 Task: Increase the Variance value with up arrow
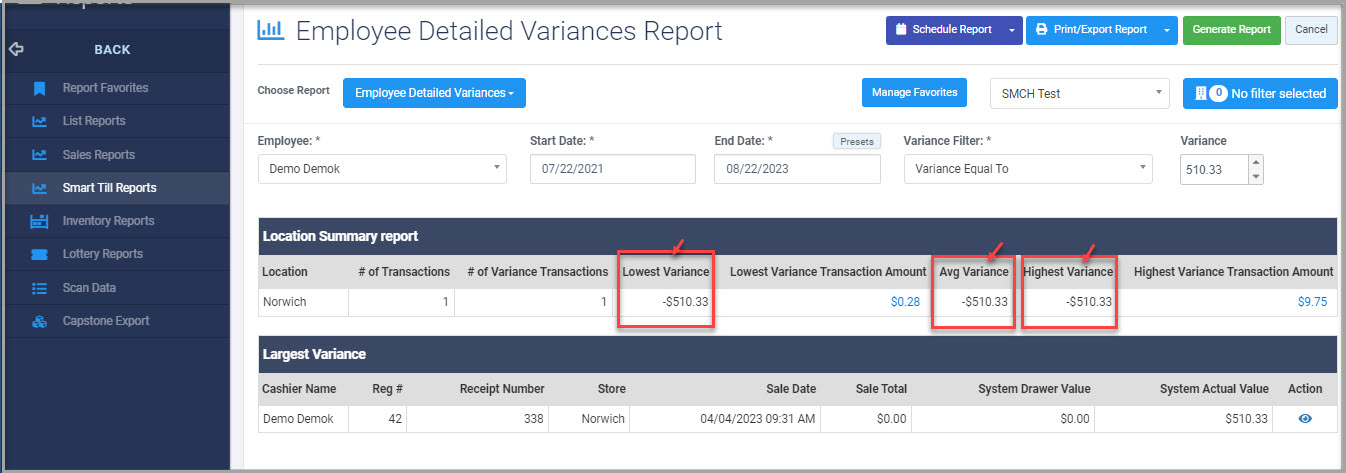click(x=1256, y=162)
